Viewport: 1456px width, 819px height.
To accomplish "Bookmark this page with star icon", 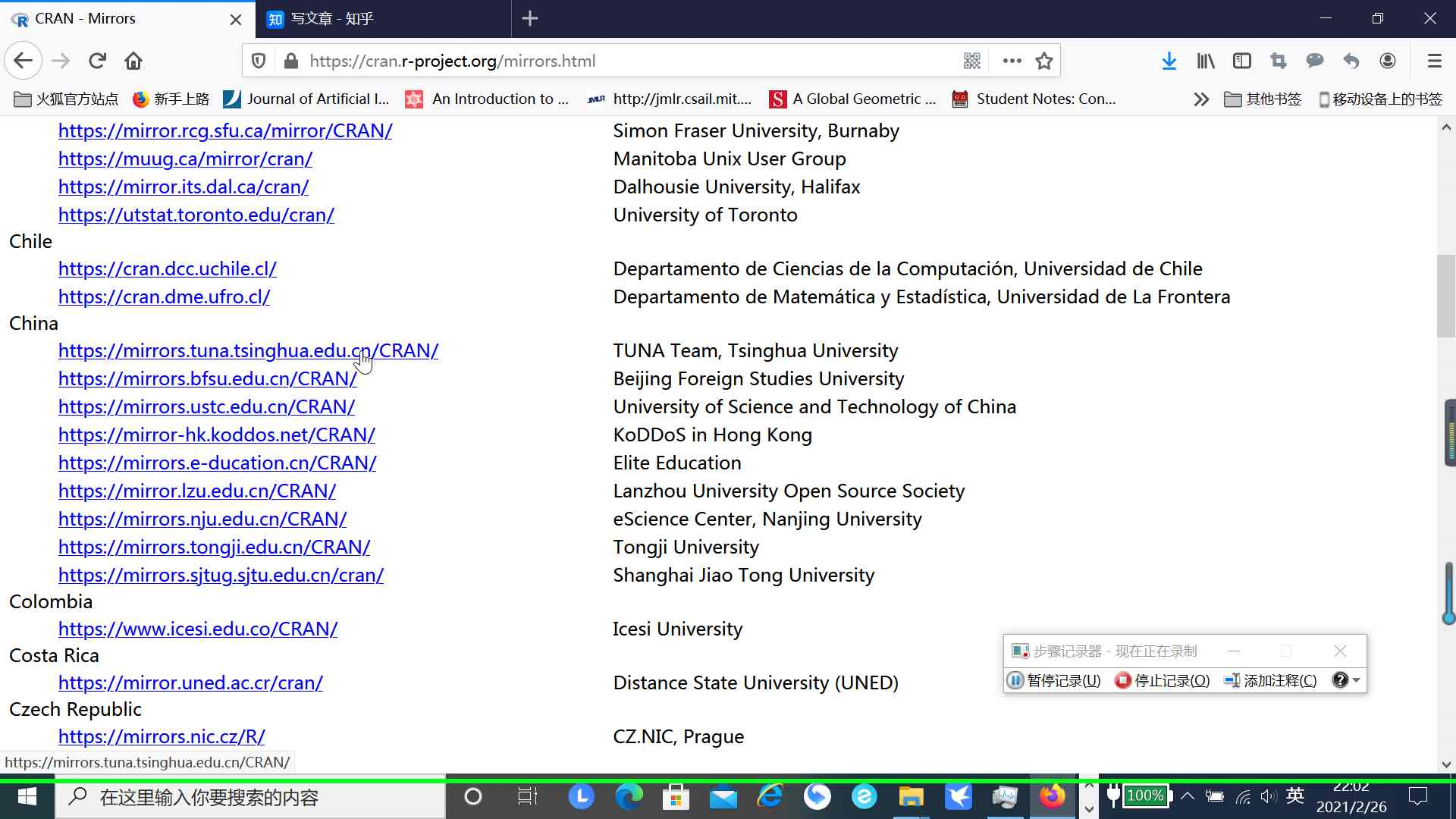I will [x=1044, y=61].
